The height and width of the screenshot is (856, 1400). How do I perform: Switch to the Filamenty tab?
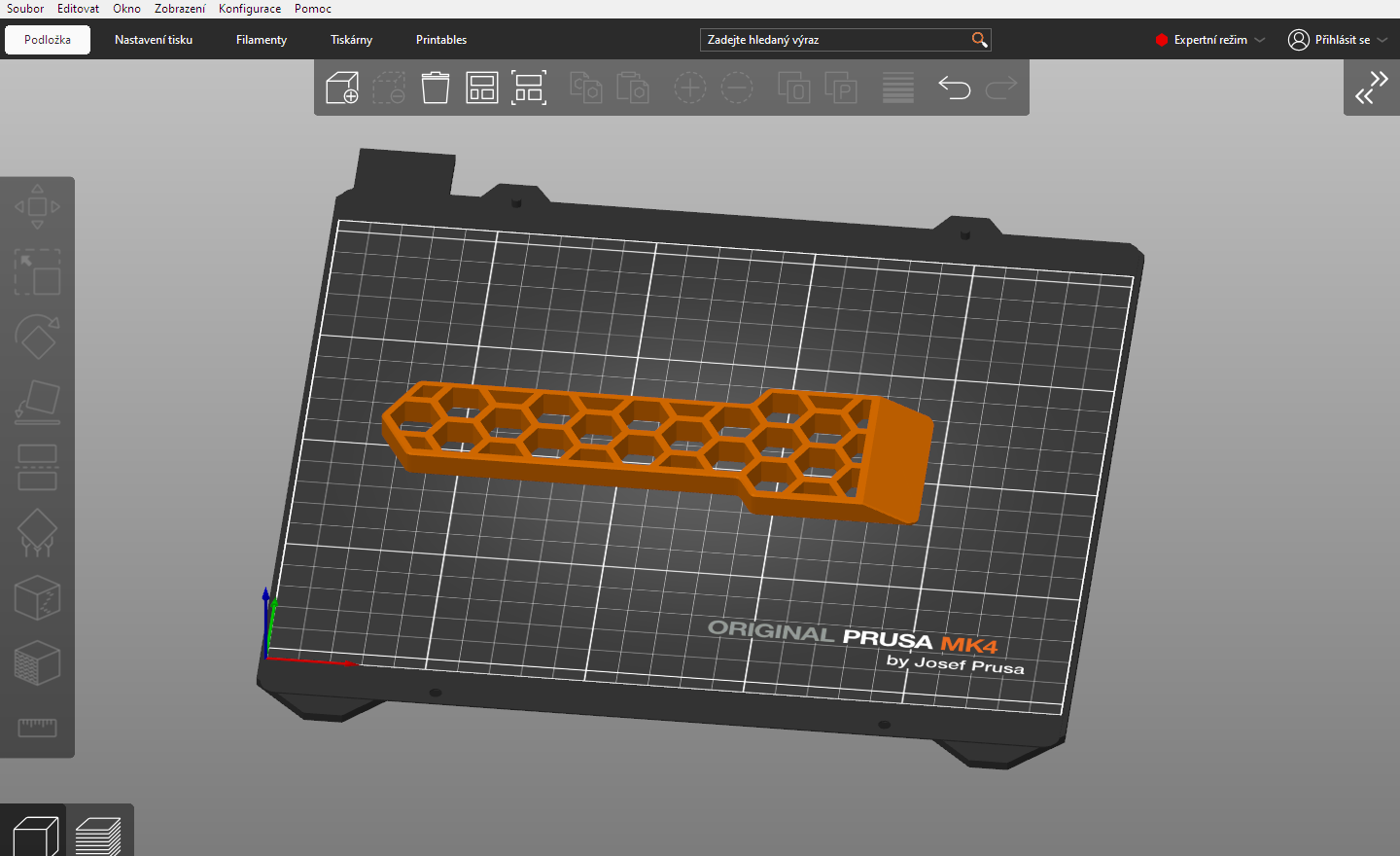262,40
